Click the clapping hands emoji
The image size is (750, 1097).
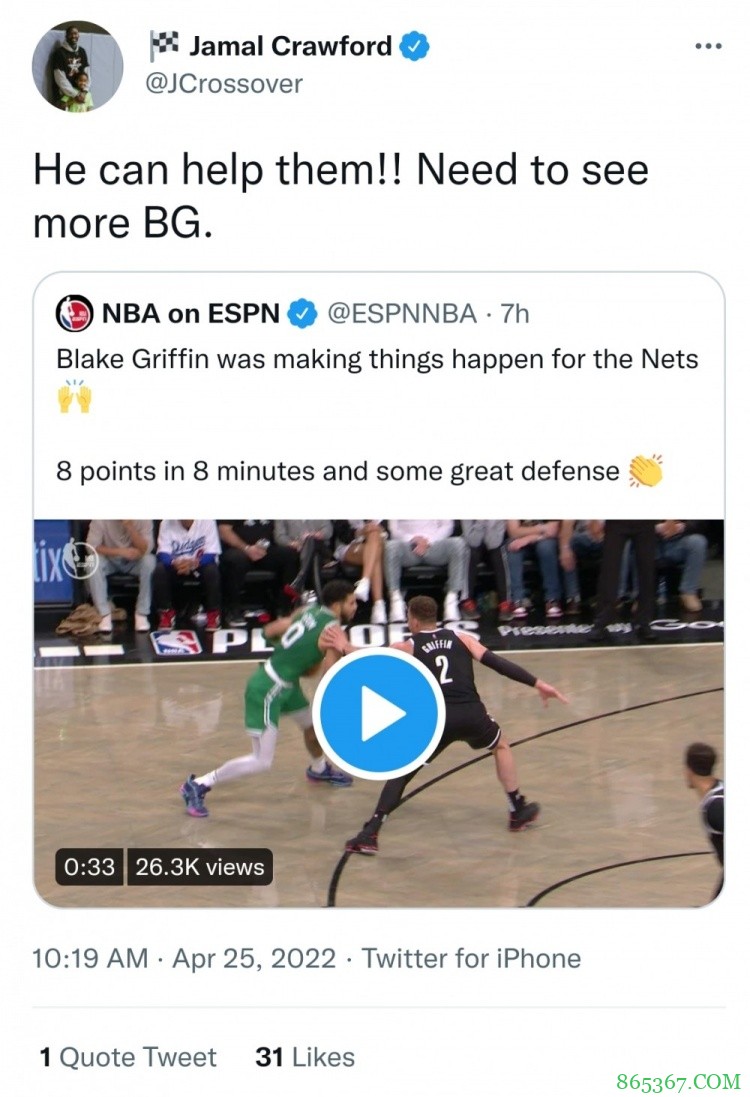(646, 470)
